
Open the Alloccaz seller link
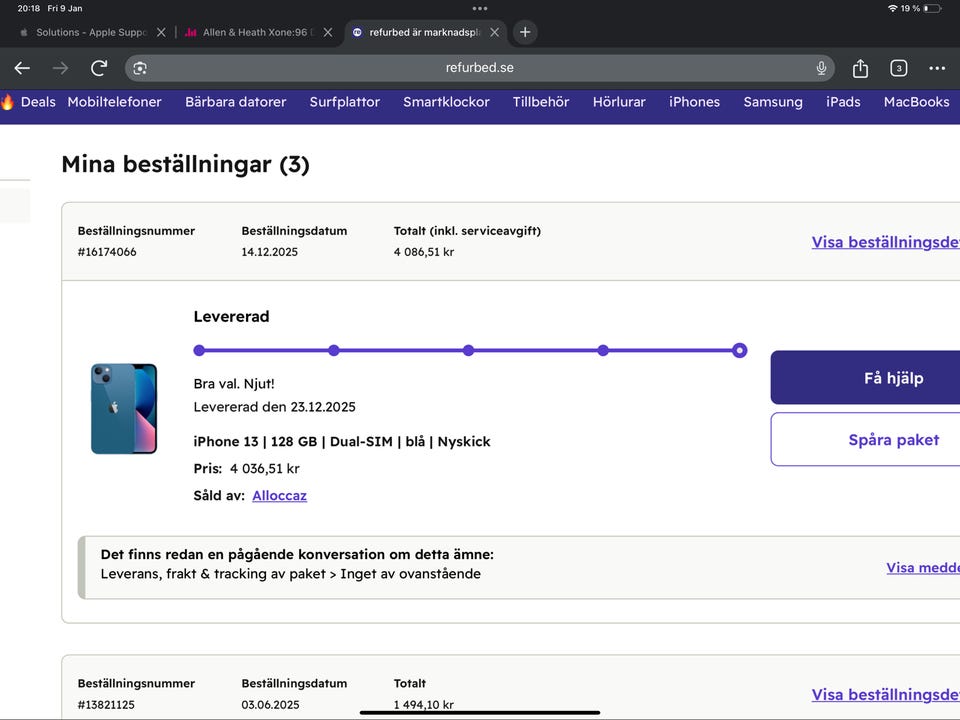[279, 495]
